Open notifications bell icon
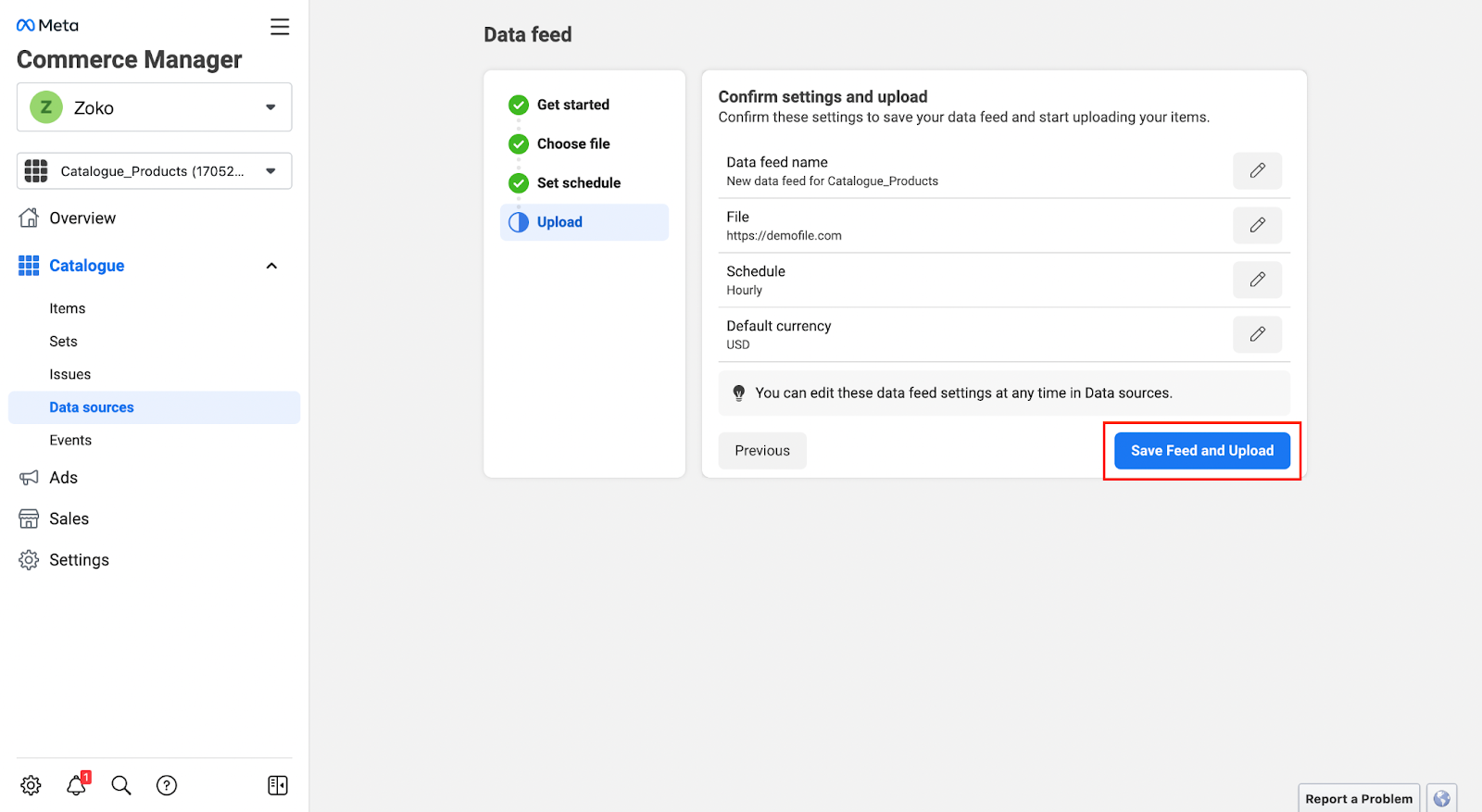Viewport: 1482px width, 812px height. pos(77,784)
